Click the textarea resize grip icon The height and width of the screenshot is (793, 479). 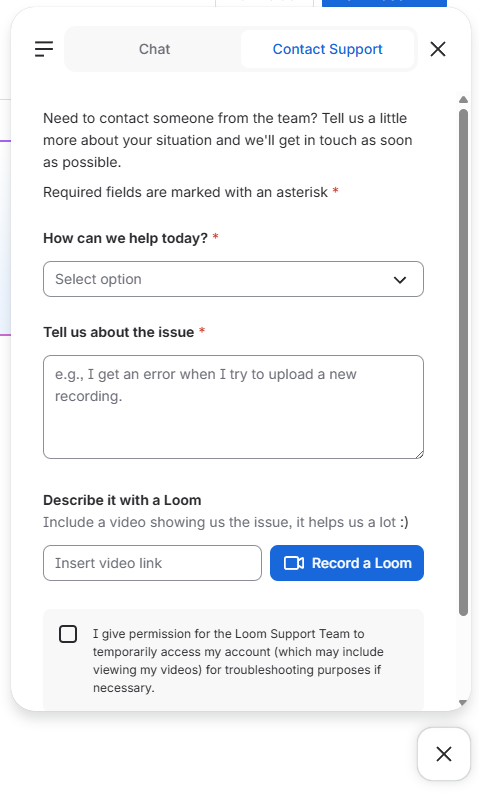pyautogui.click(x=419, y=454)
